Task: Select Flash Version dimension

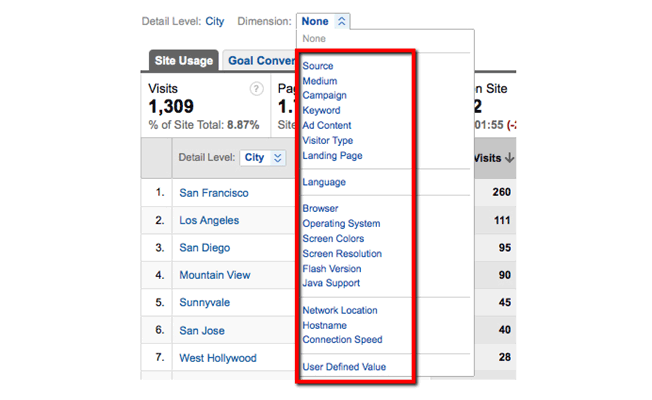Action: [331, 269]
